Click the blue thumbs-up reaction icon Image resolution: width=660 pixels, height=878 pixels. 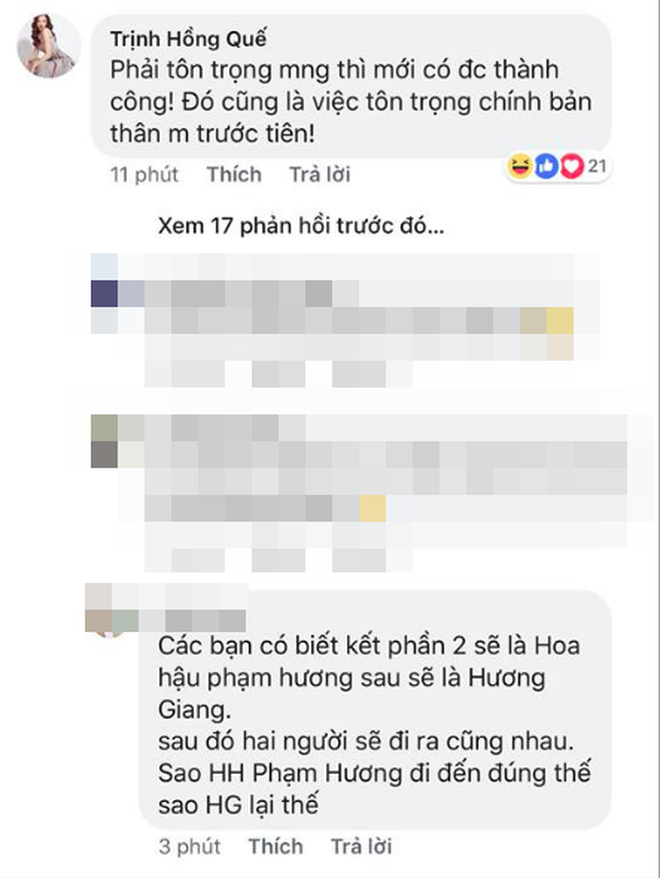click(546, 166)
